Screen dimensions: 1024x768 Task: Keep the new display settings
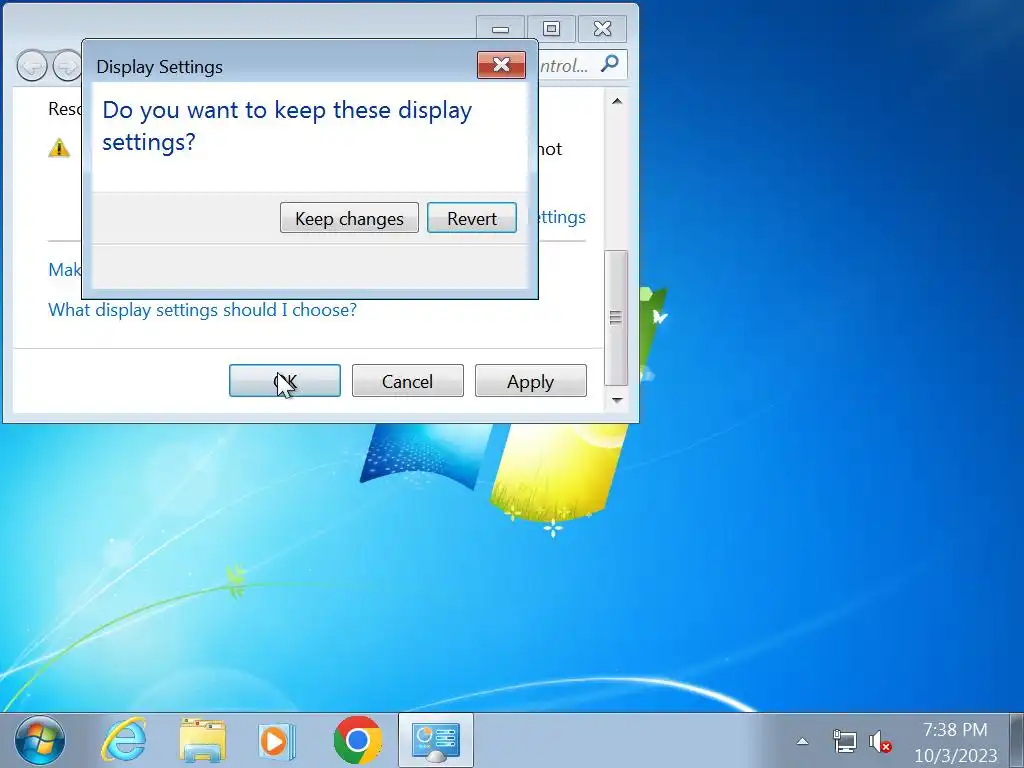click(349, 217)
